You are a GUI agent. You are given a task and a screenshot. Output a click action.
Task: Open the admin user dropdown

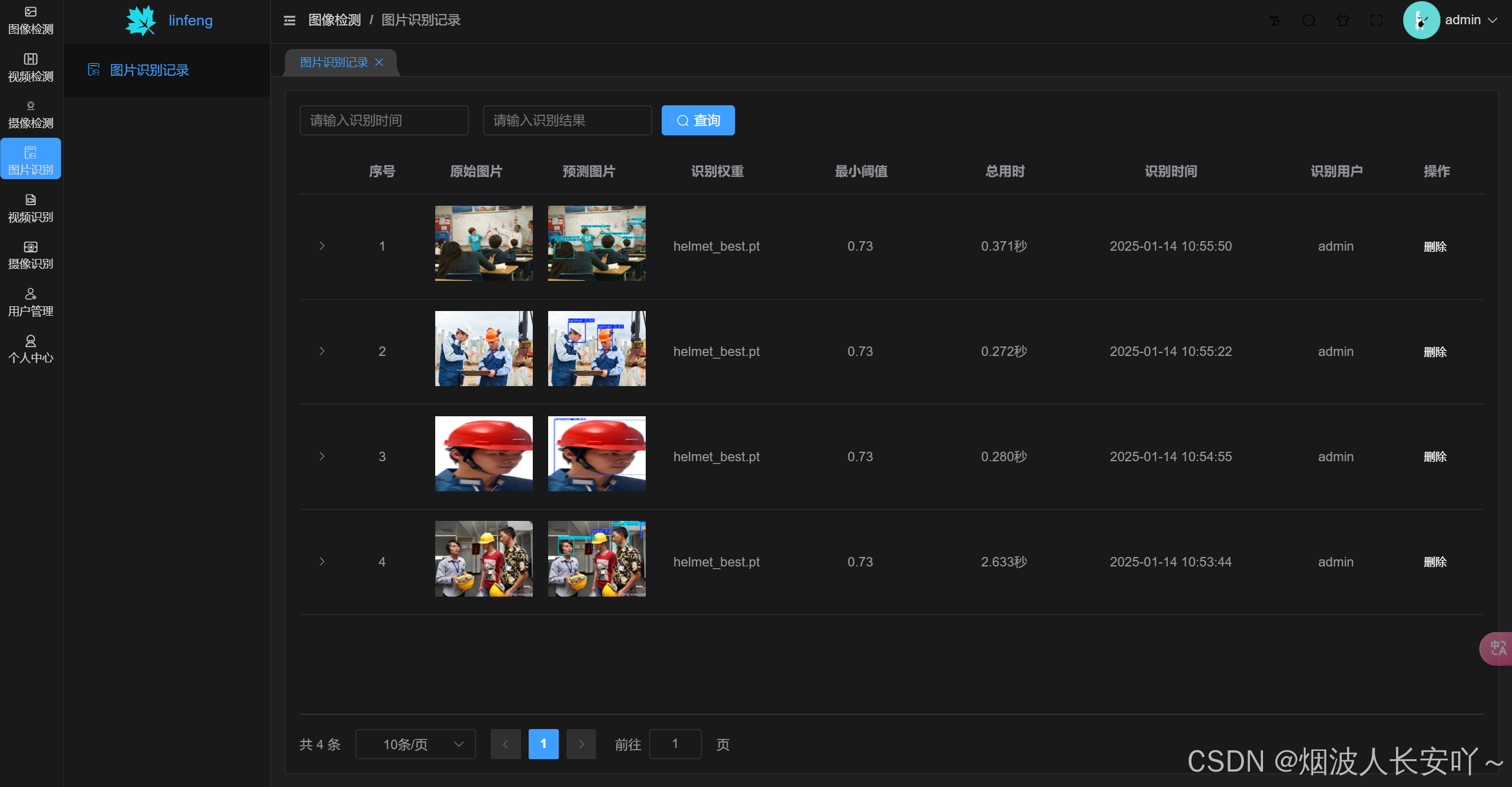pos(1470,20)
